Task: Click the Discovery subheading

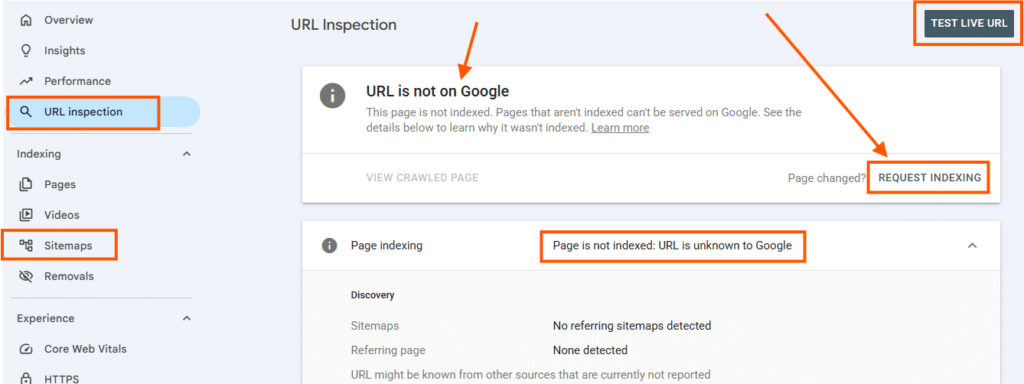Action: (x=373, y=295)
